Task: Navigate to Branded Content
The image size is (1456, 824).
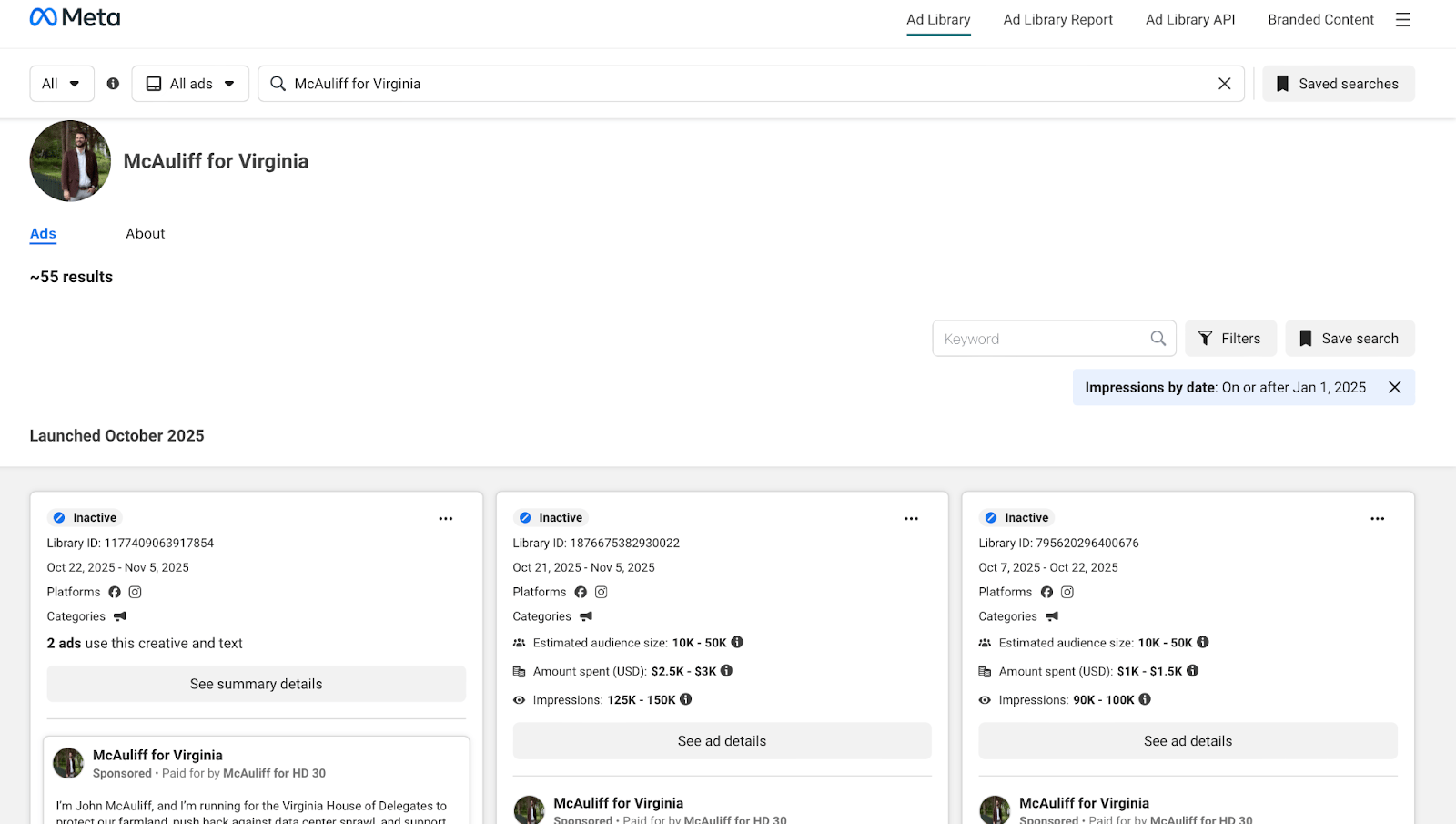Action: 1320,20
